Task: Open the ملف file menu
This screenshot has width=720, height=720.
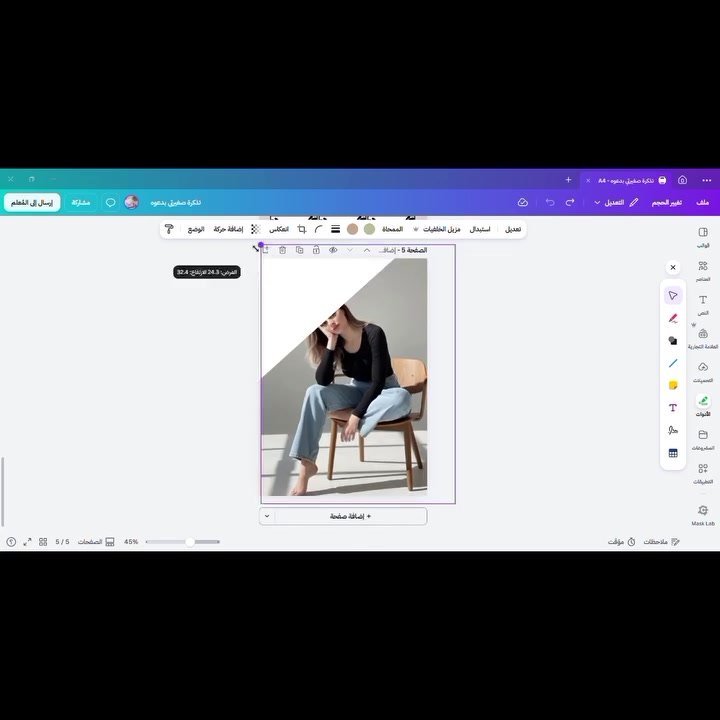Action: tap(702, 202)
